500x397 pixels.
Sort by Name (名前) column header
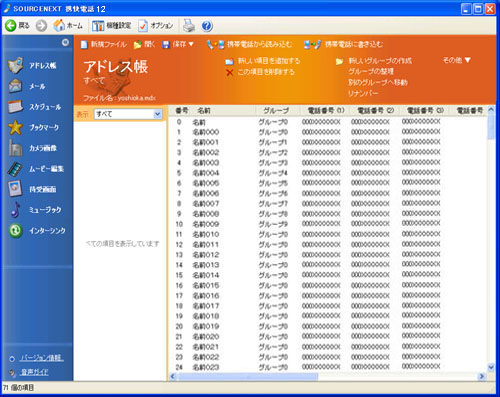[223, 110]
